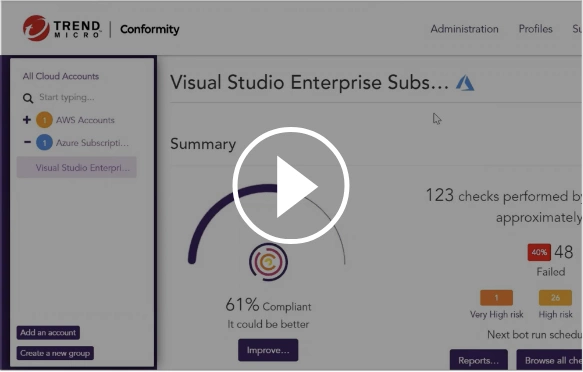Click the circular Conformity compliance icon
583x372 pixels.
point(268,262)
